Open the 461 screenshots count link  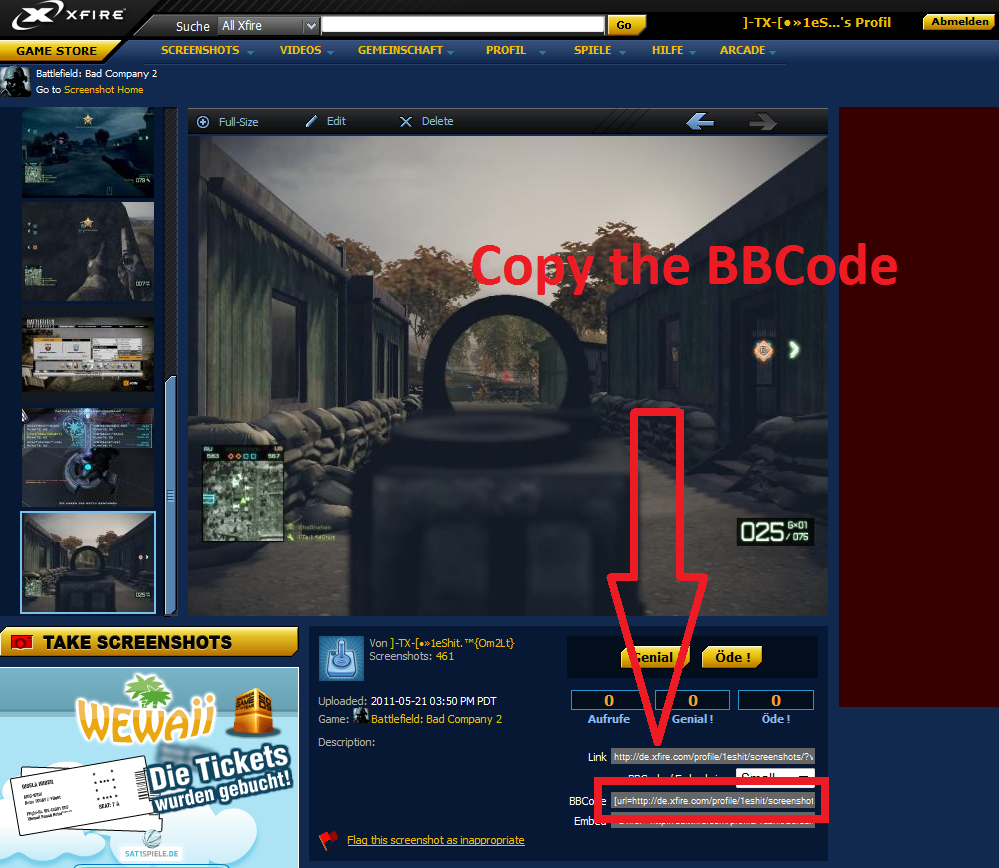445,656
